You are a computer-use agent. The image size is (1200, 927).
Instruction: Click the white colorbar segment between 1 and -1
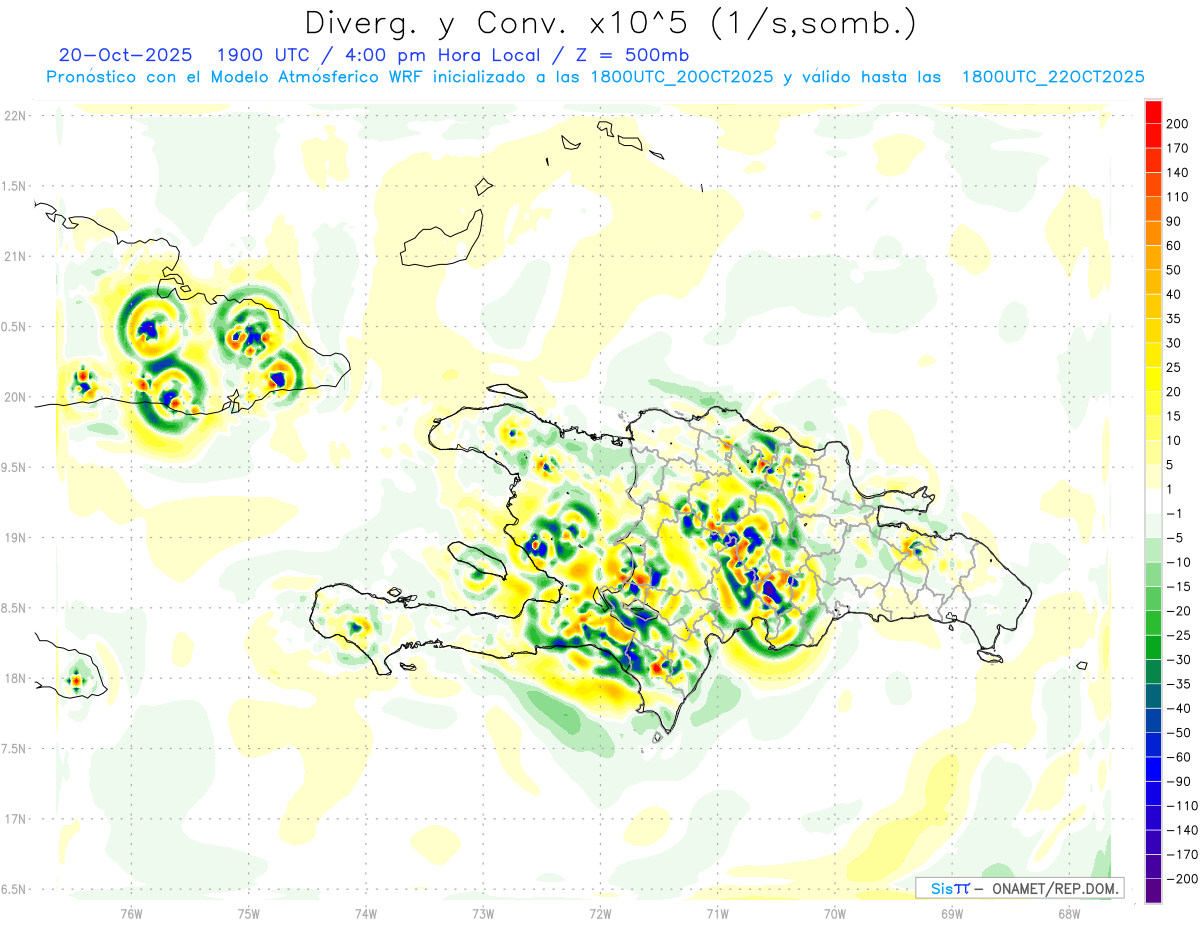[1153, 501]
